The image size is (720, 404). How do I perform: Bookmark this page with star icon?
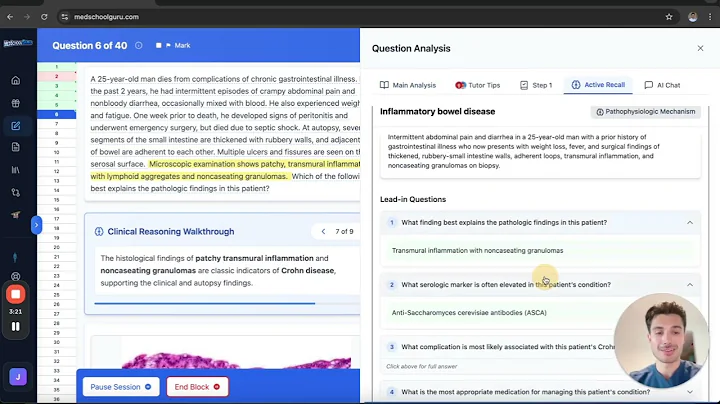pyautogui.click(x=669, y=17)
